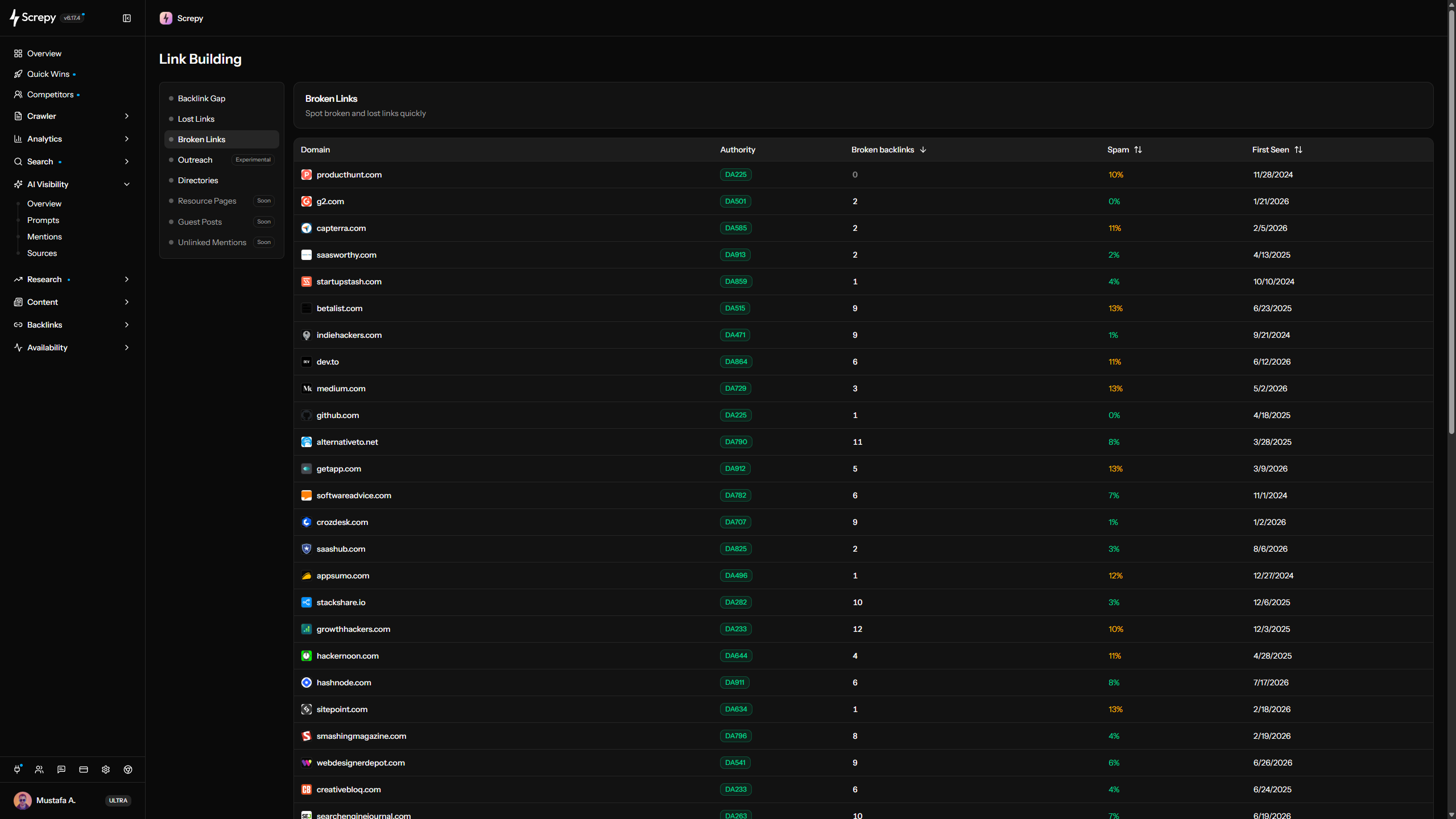This screenshot has height=819, width=1456.
Task: Click the Chrome extension icon in bottom bar
Action: click(128, 770)
